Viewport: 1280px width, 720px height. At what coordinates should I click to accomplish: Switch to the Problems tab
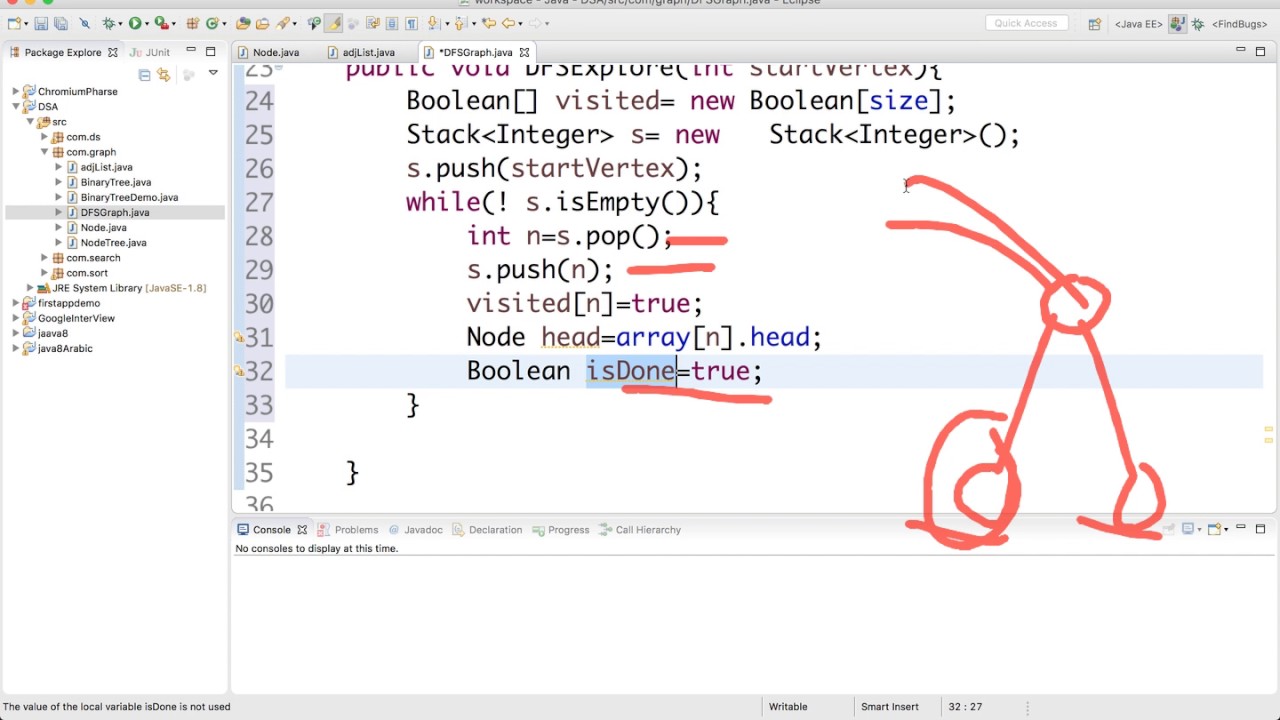click(348, 530)
